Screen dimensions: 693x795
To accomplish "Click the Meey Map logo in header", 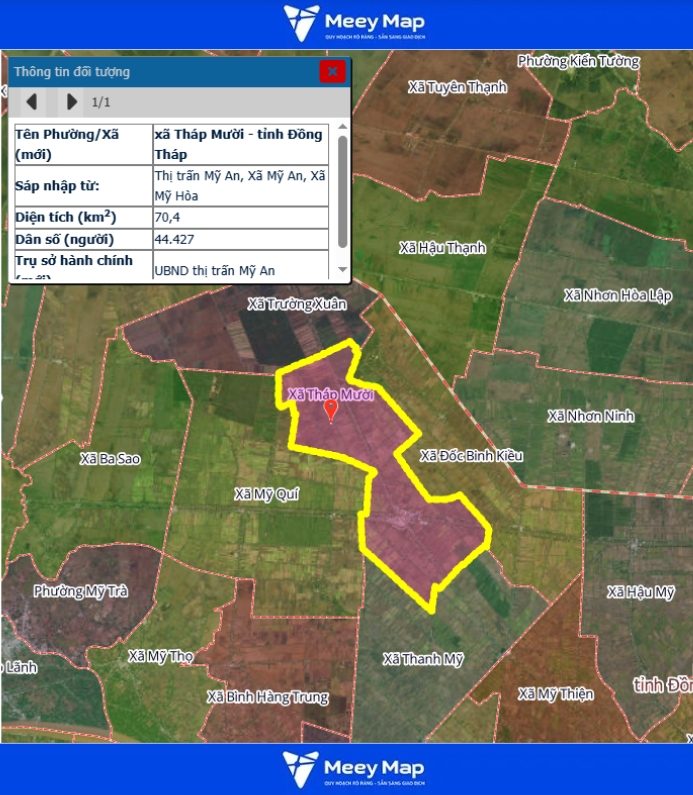I will (x=353, y=23).
